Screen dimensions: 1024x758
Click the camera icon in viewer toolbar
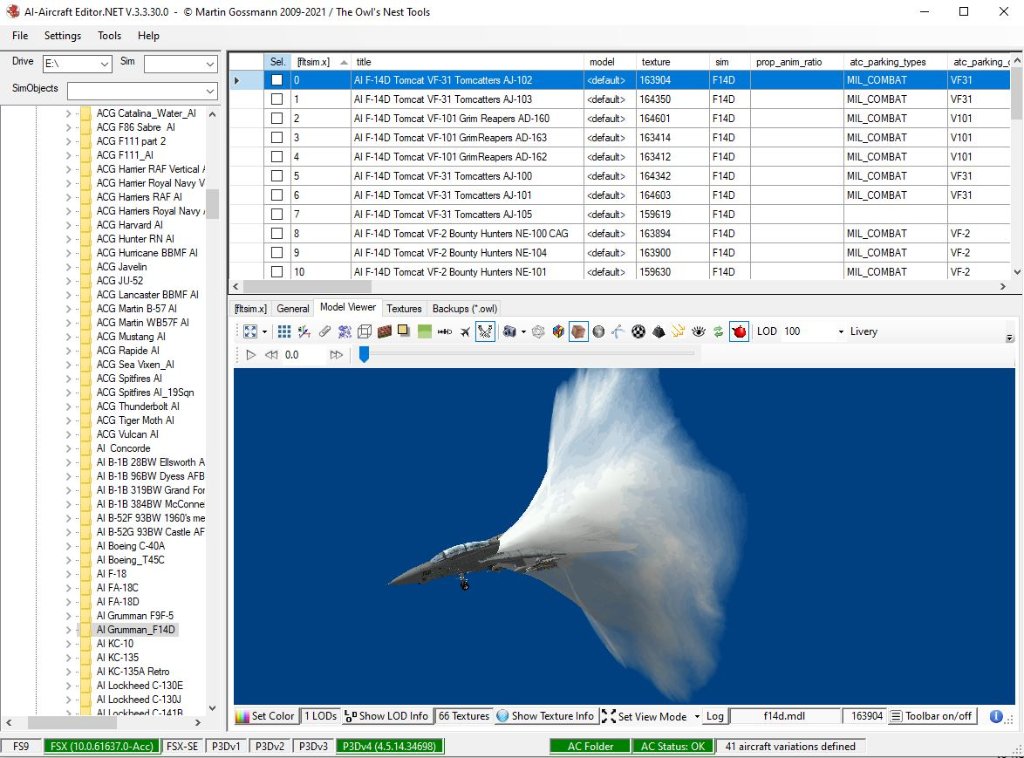(509, 332)
